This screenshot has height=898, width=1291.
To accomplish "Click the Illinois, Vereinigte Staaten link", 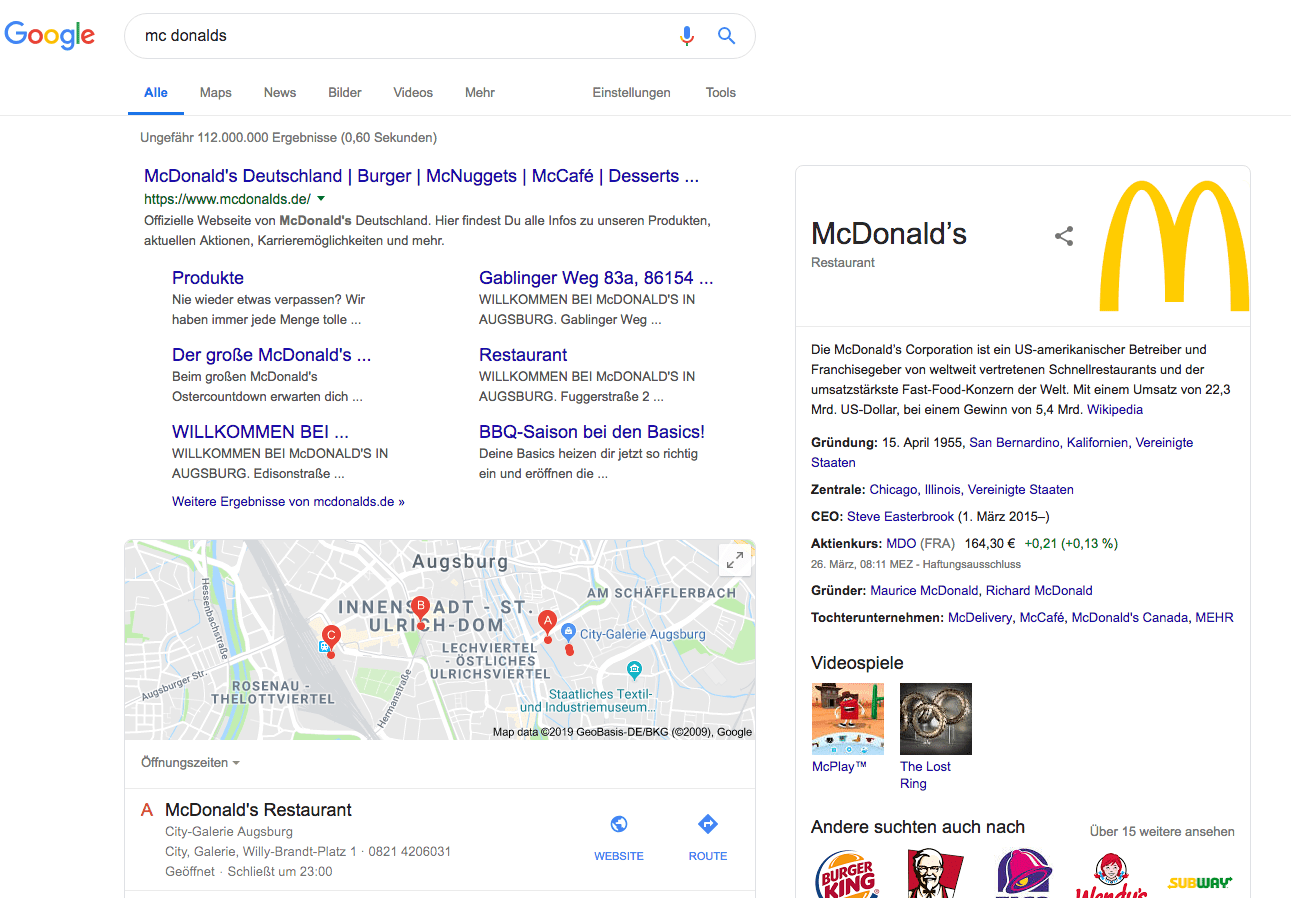I will 998,490.
